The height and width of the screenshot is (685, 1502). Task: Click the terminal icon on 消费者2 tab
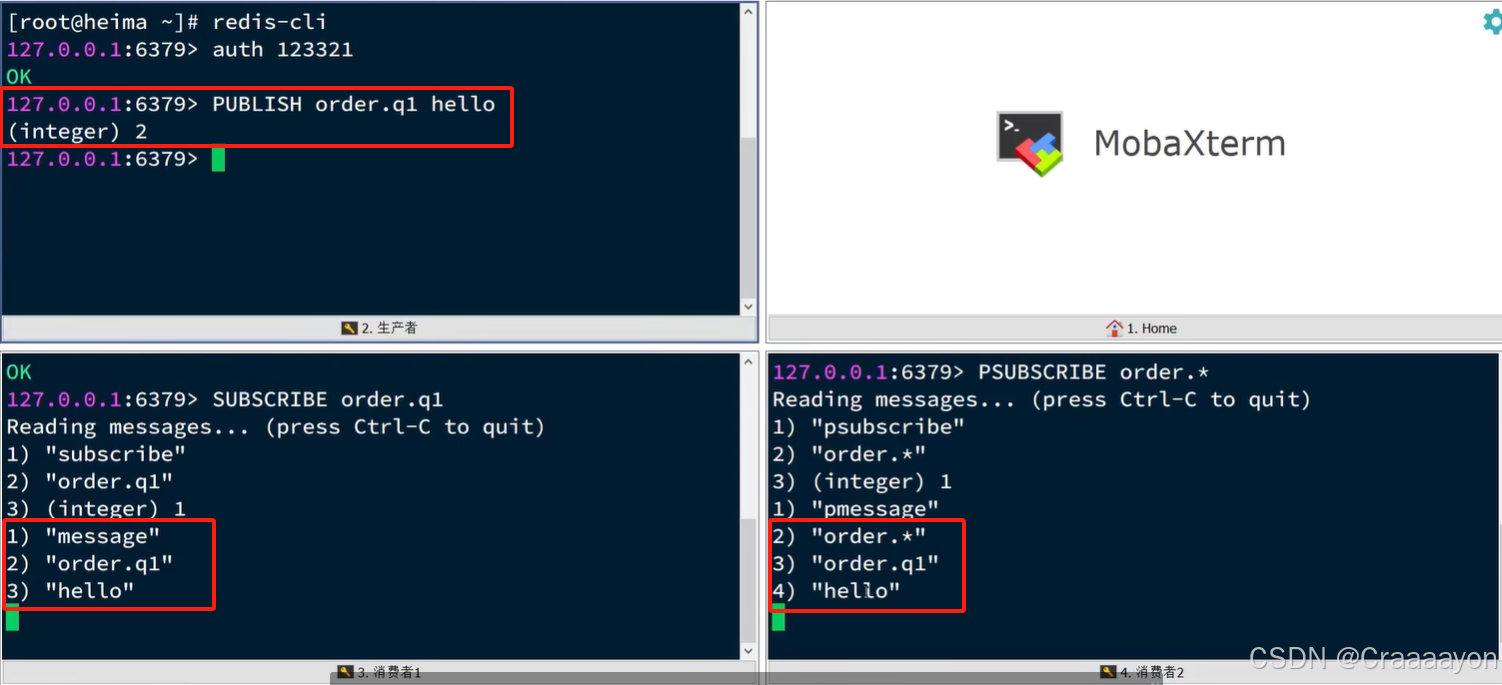pyautogui.click(x=1108, y=673)
